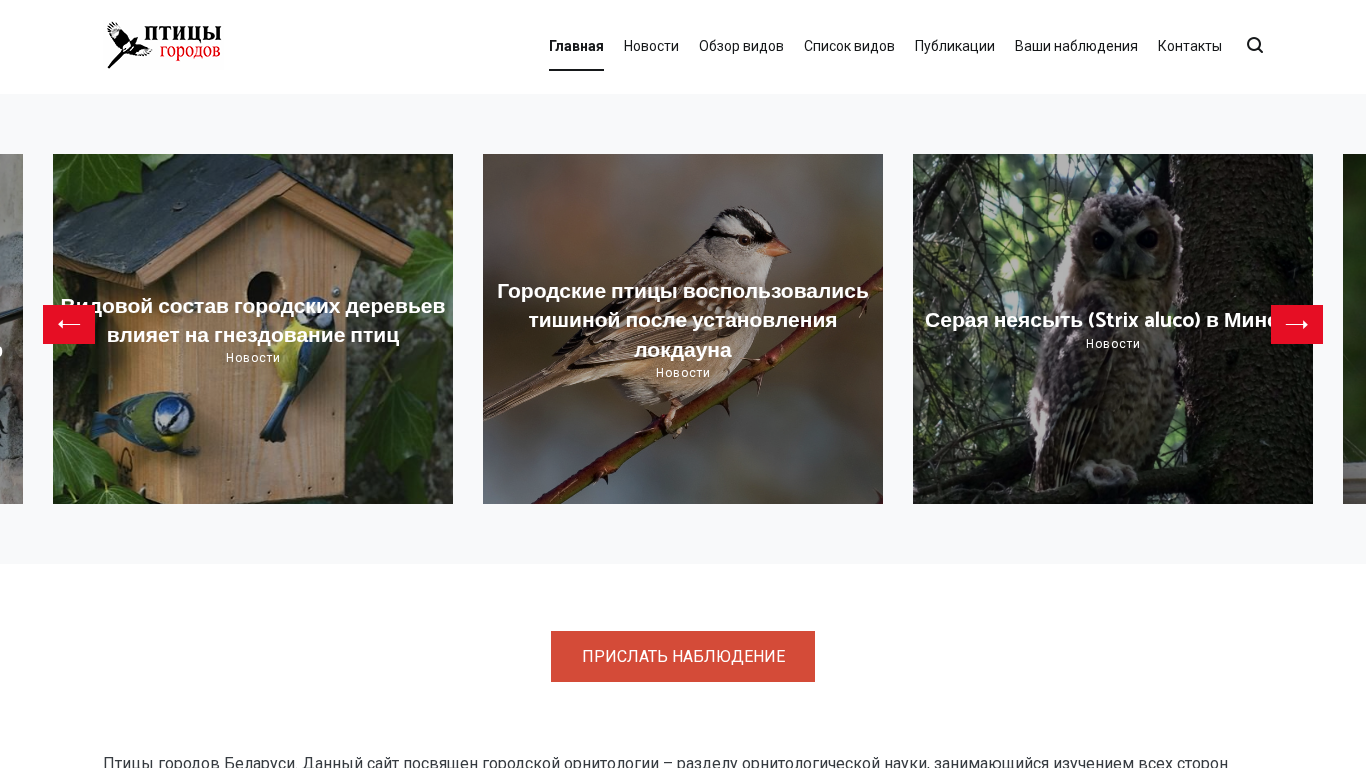The image size is (1366, 768).
Task: Open the Новости menu item
Action: tap(651, 46)
